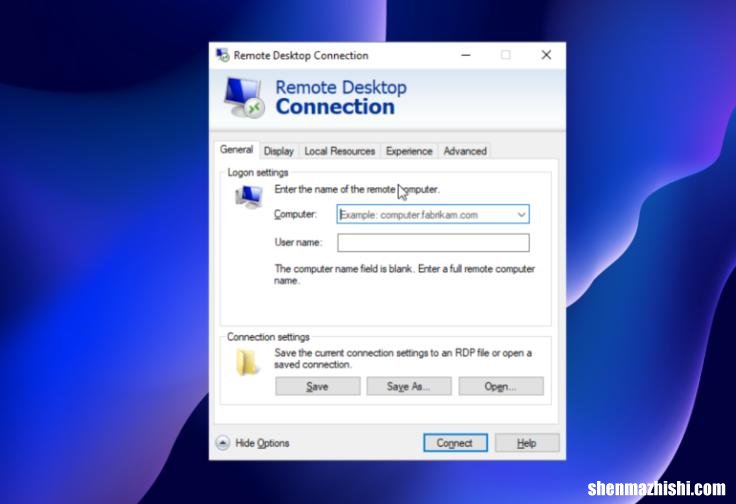Click the Computer: field label
The height and width of the screenshot is (504, 736).
click(x=295, y=214)
